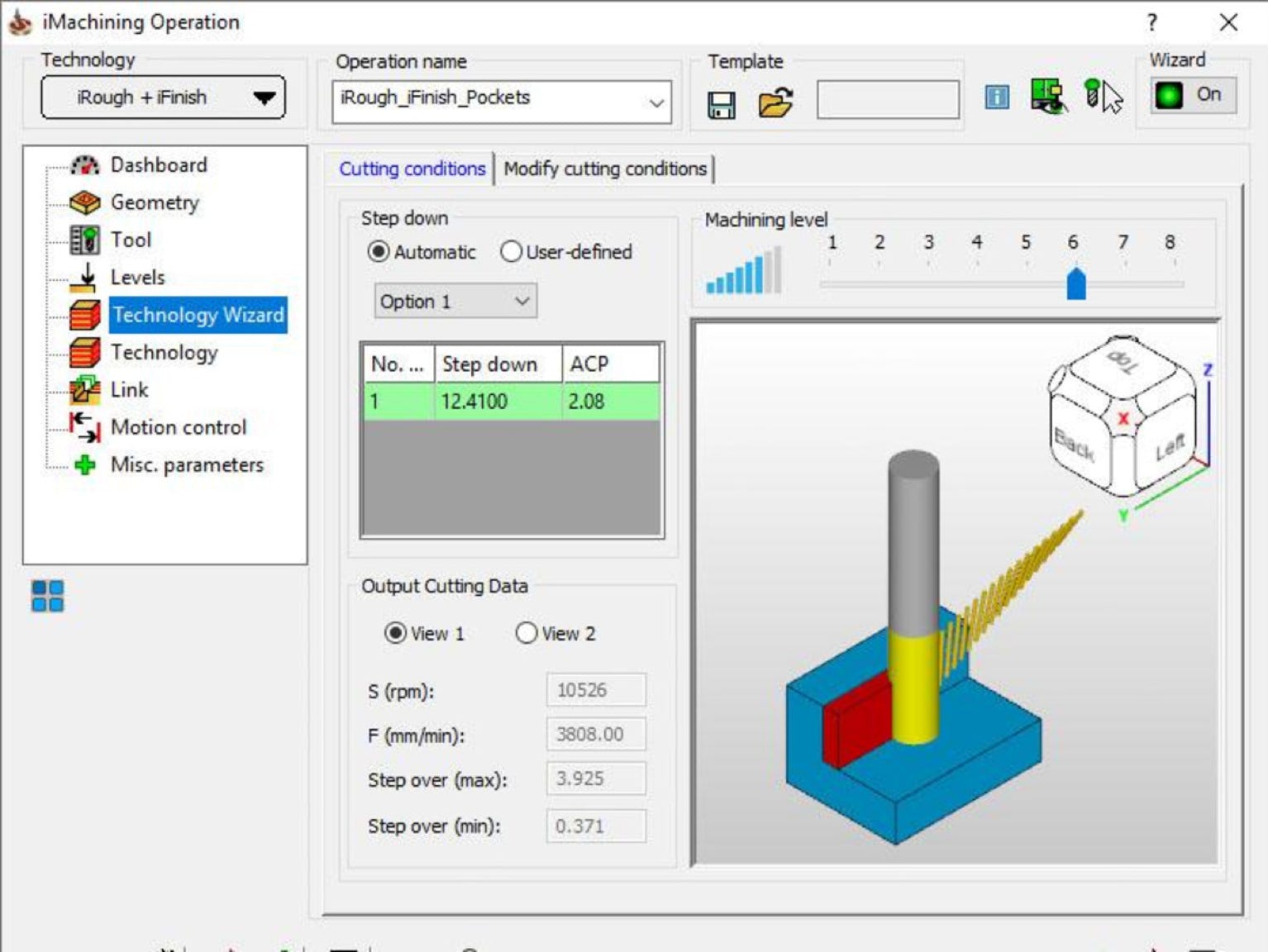Image resolution: width=1268 pixels, height=952 pixels.
Task: Open Link page in tree
Action: click(x=129, y=389)
